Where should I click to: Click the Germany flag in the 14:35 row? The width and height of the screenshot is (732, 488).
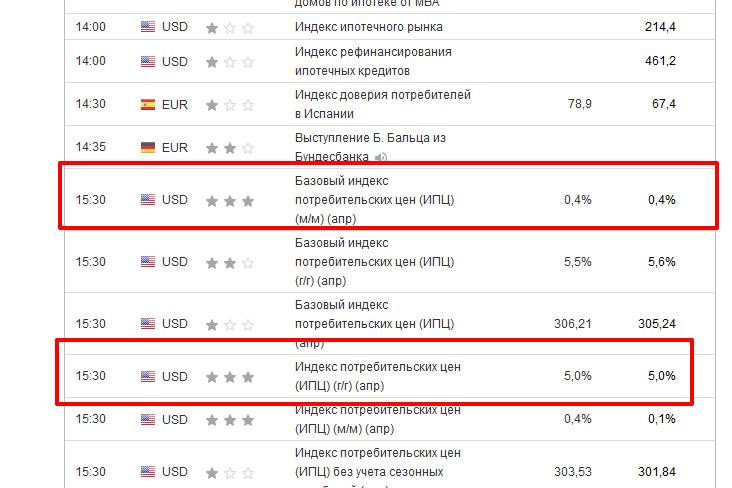pos(148,148)
